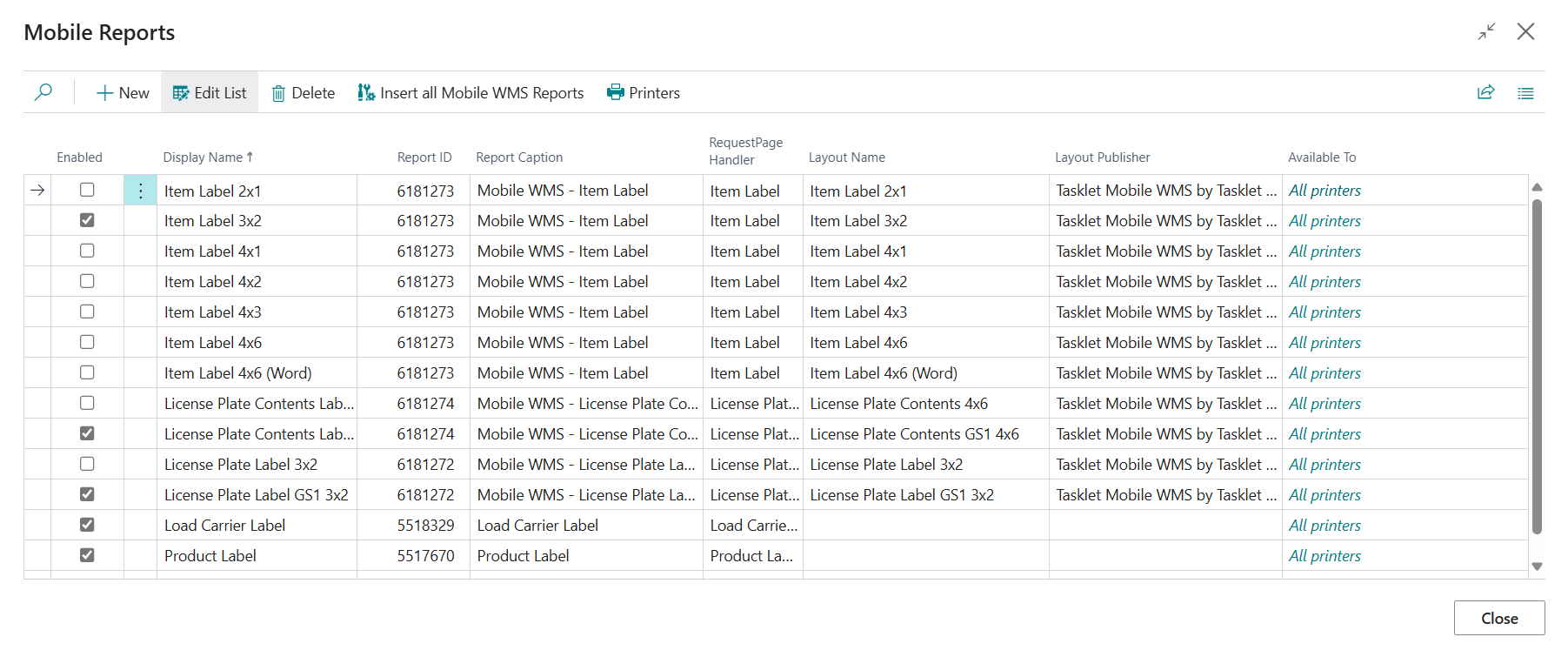Collapse the dialog with the shrink icon
Viewport: 1568px width, 657px height.
1487,32
